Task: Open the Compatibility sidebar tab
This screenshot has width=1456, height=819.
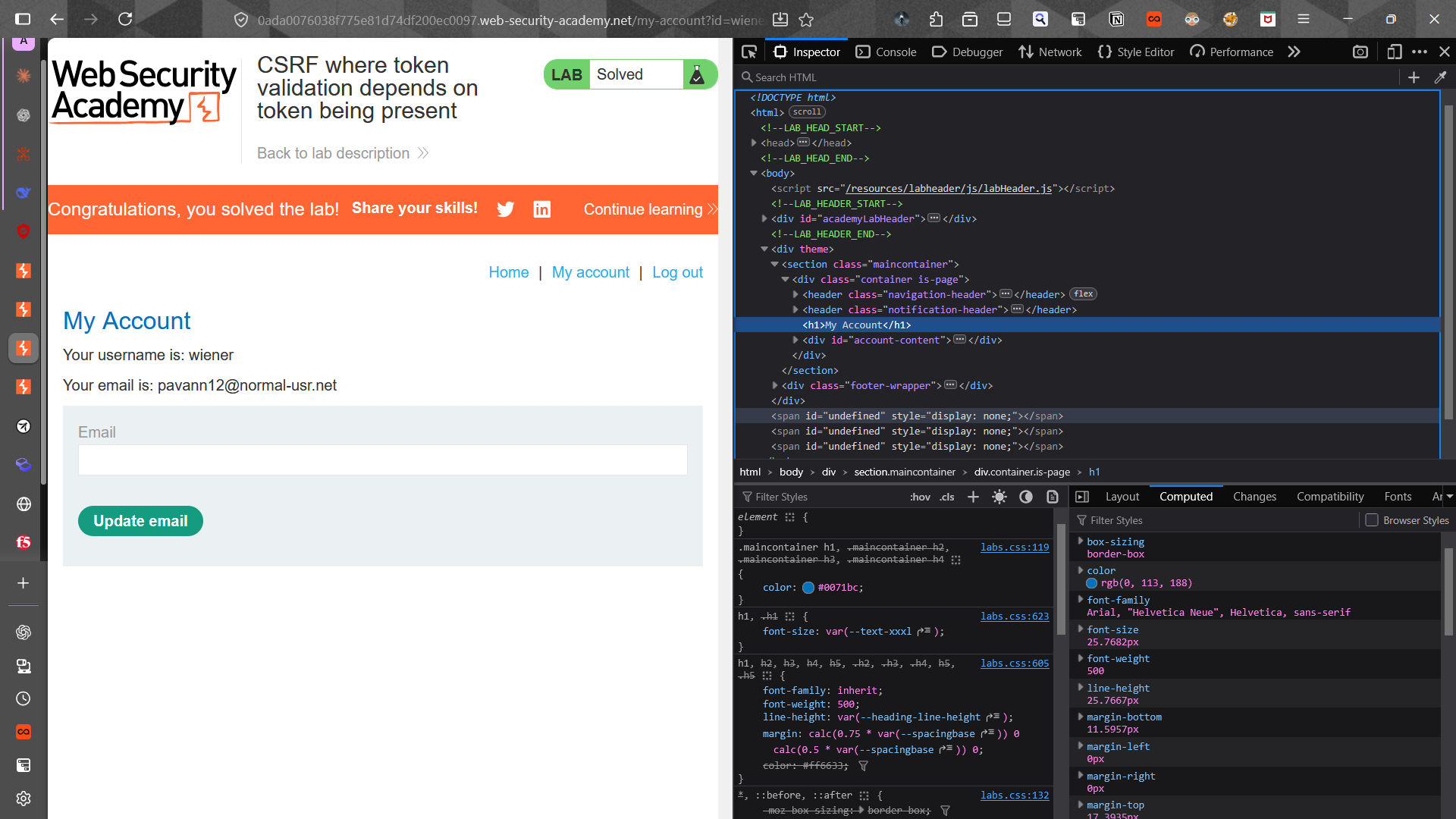Action: [1330, 497]
